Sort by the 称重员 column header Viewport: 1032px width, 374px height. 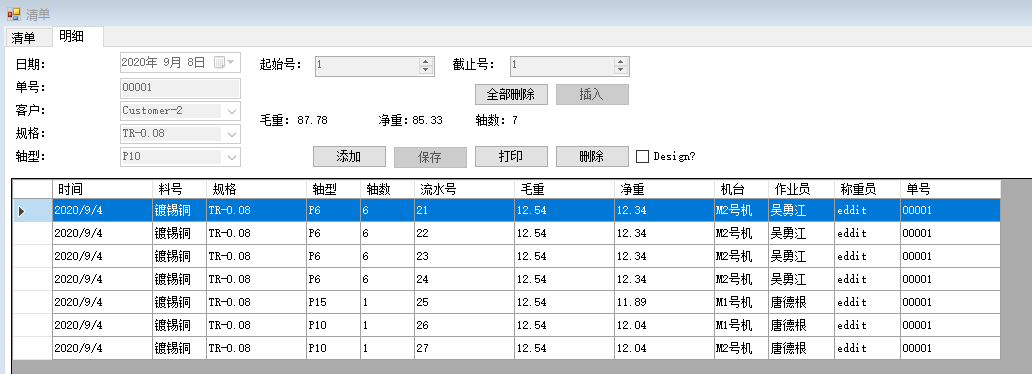[x=867, y=189]
